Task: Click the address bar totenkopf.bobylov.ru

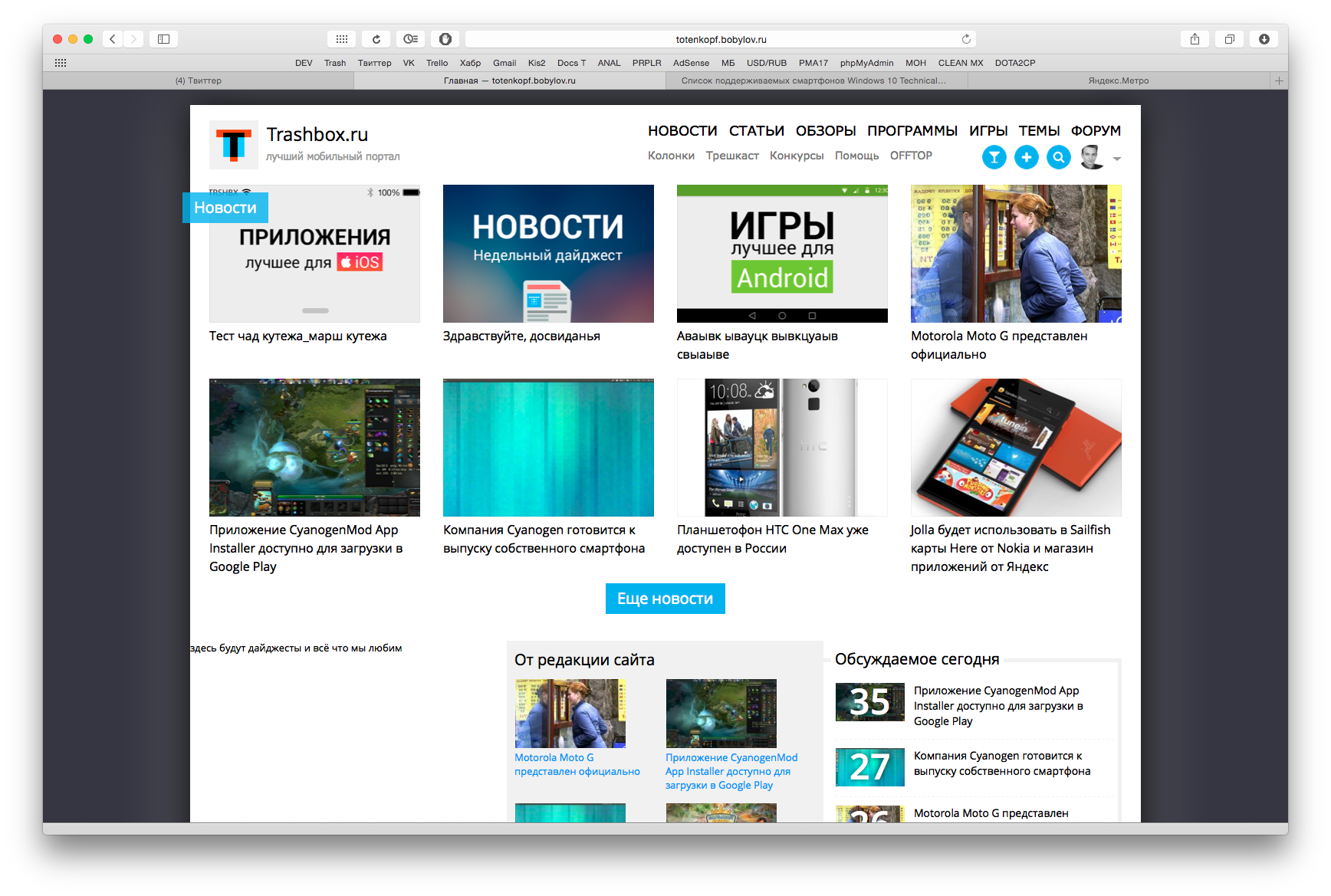Action: point(721,39)
